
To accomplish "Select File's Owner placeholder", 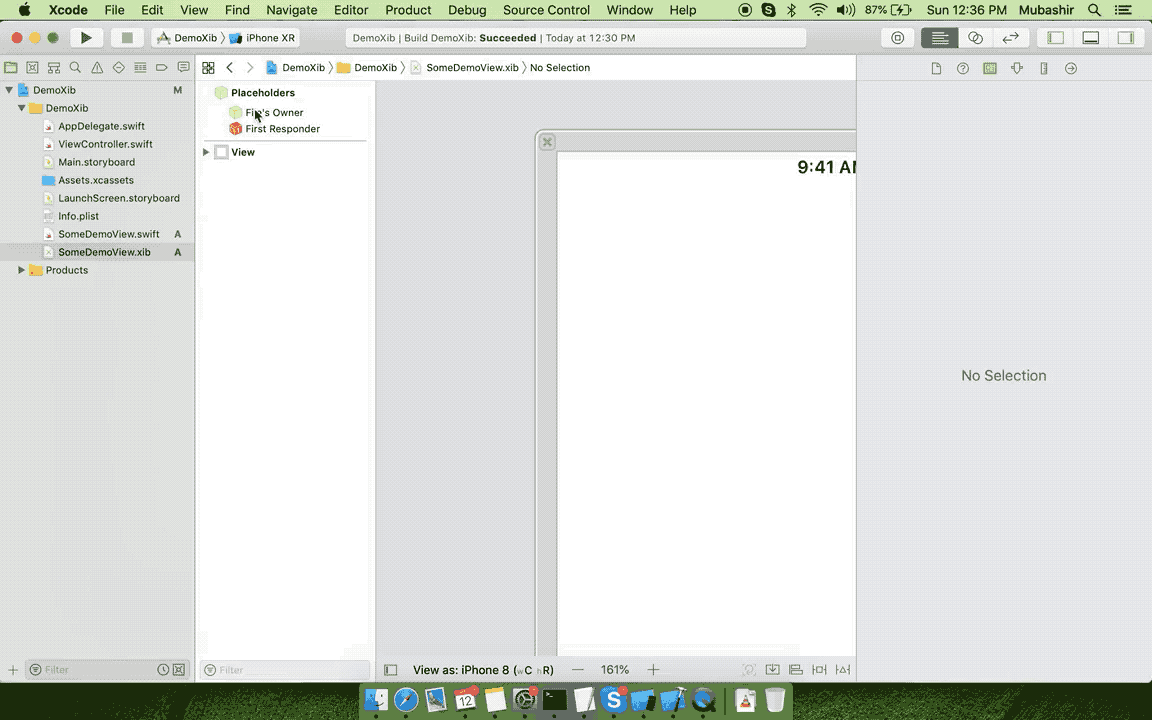I will 274,112.
